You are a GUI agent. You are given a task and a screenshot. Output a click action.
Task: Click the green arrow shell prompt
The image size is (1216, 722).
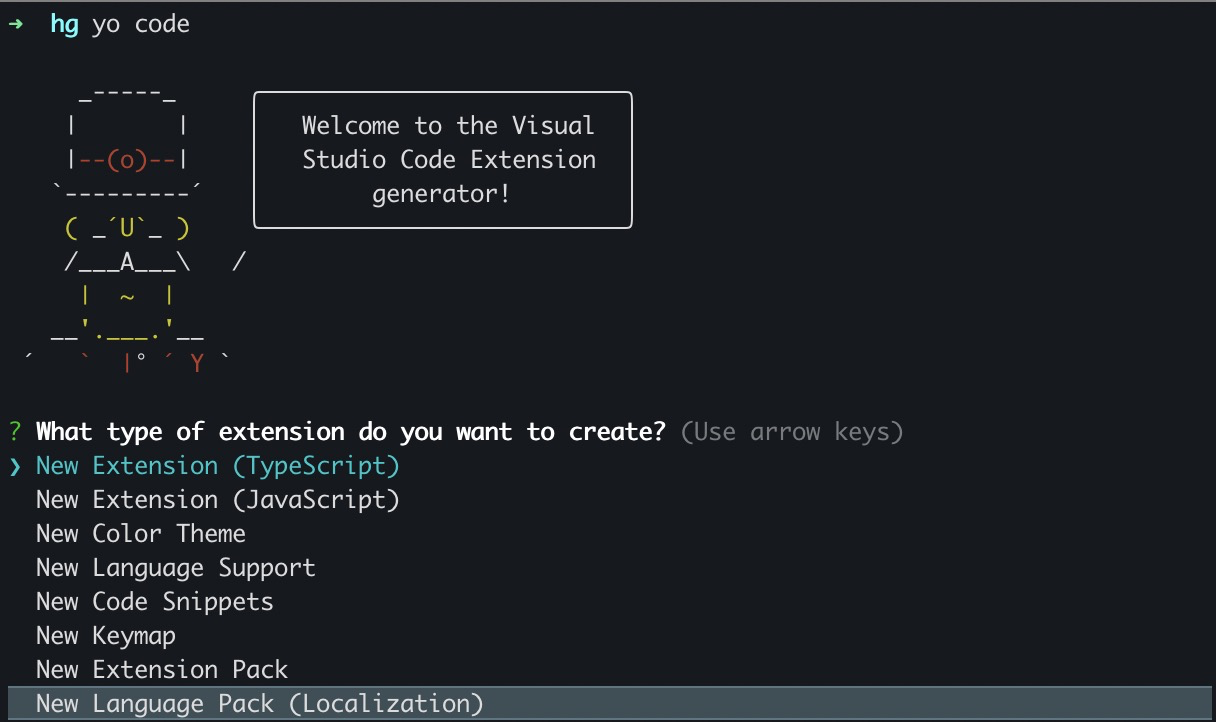15,25
